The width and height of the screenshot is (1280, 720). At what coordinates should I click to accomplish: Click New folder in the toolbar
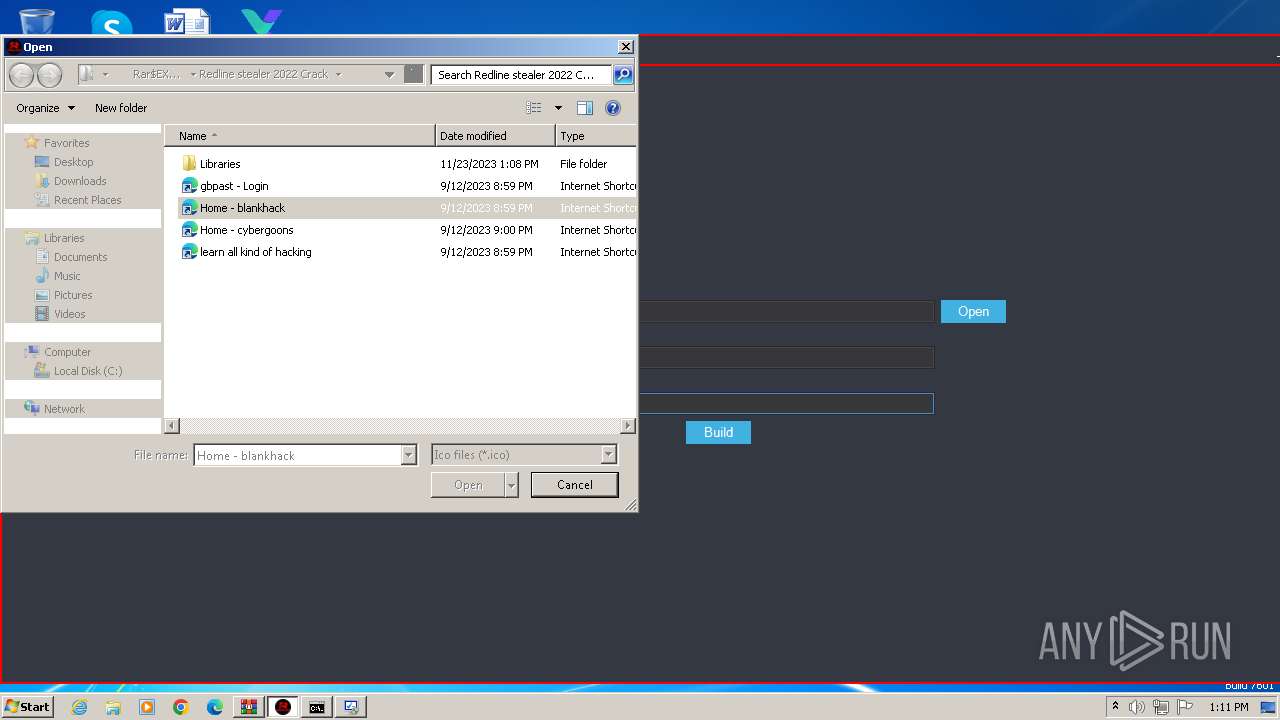click(x=121, y=108)
